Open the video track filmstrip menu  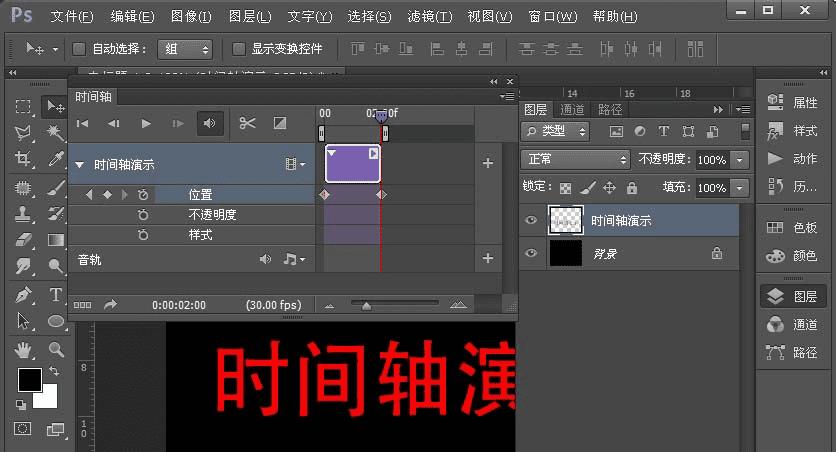295,164
